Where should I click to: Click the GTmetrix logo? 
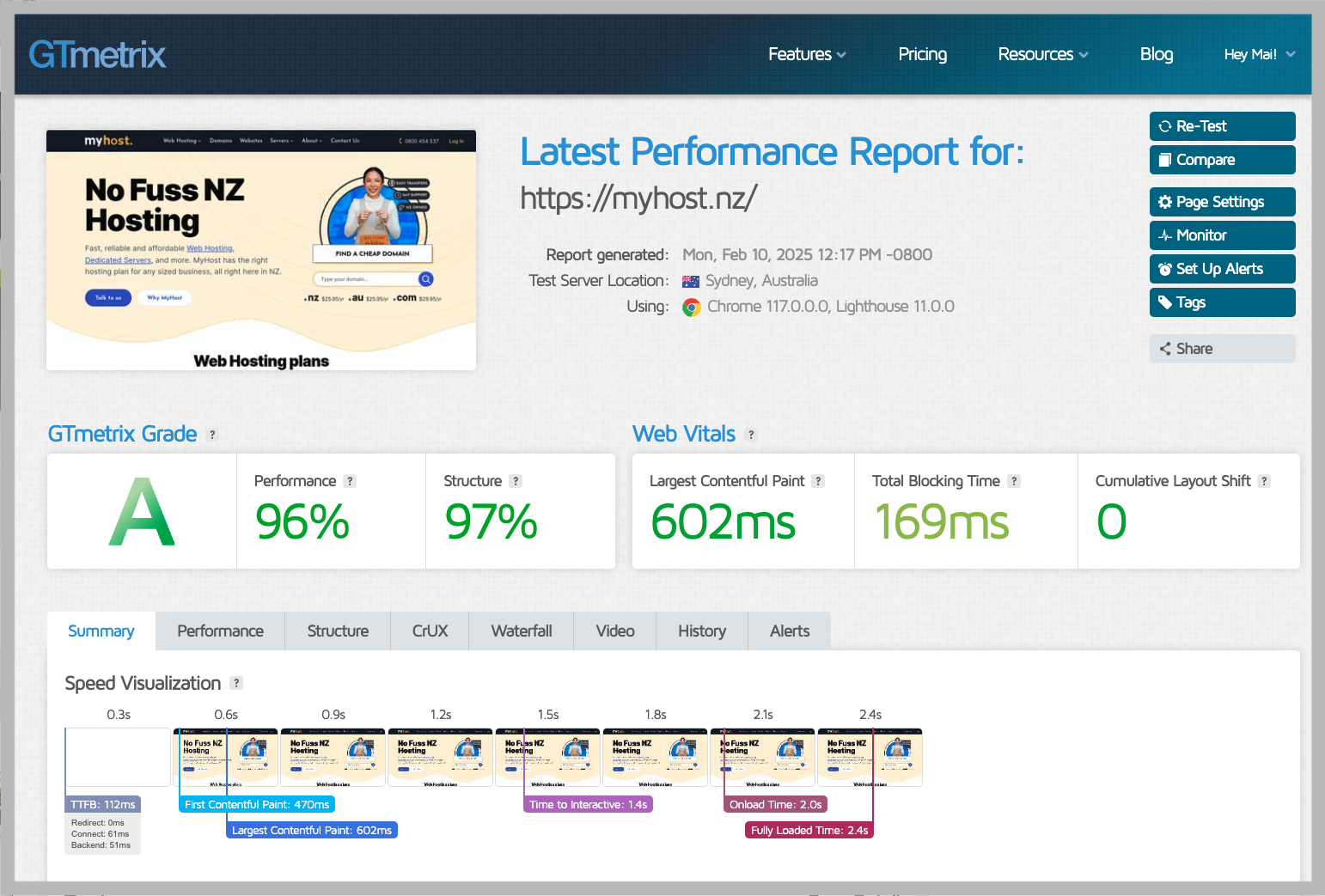(97, 55)
